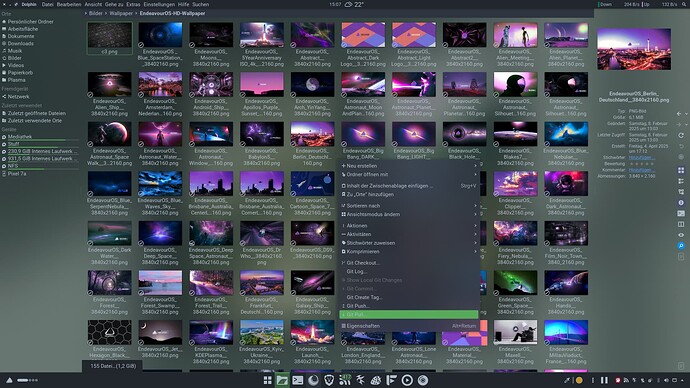This screenshot has height=388, width=690.
Task: Navigate to 'Wallpaper' in the breadcrumb path
Action: [x=121, y=13]
